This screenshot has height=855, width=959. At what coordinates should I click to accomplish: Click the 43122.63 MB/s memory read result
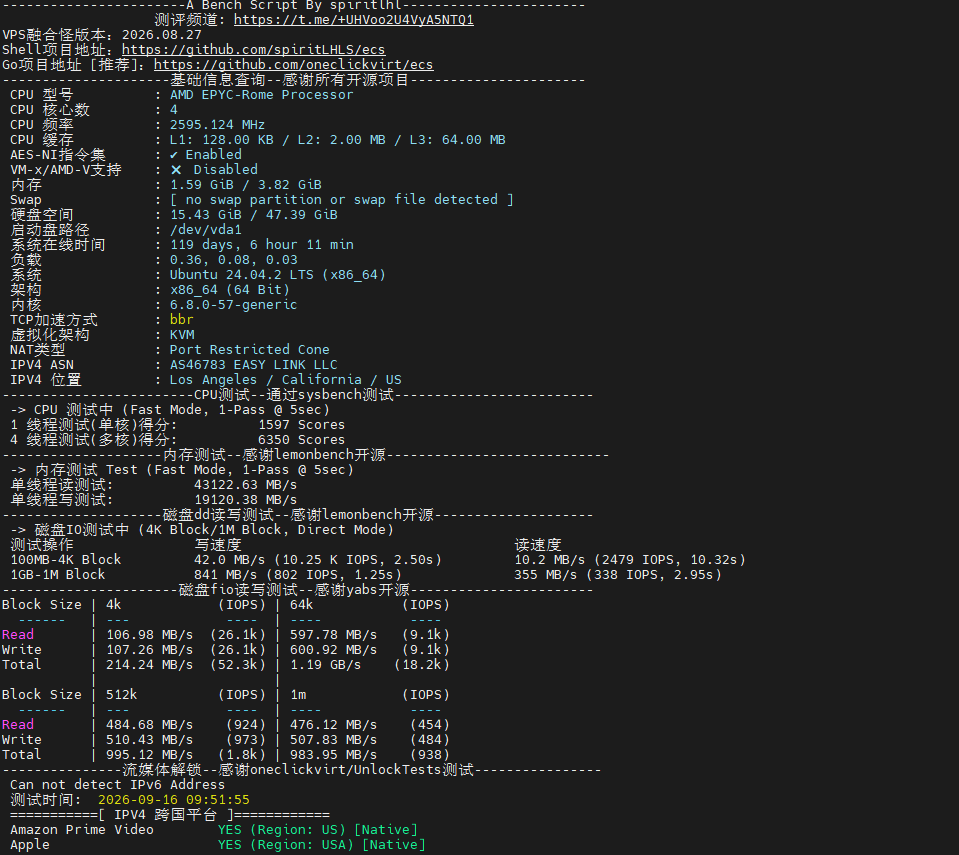pyautogui.click(x=245, y=485)
